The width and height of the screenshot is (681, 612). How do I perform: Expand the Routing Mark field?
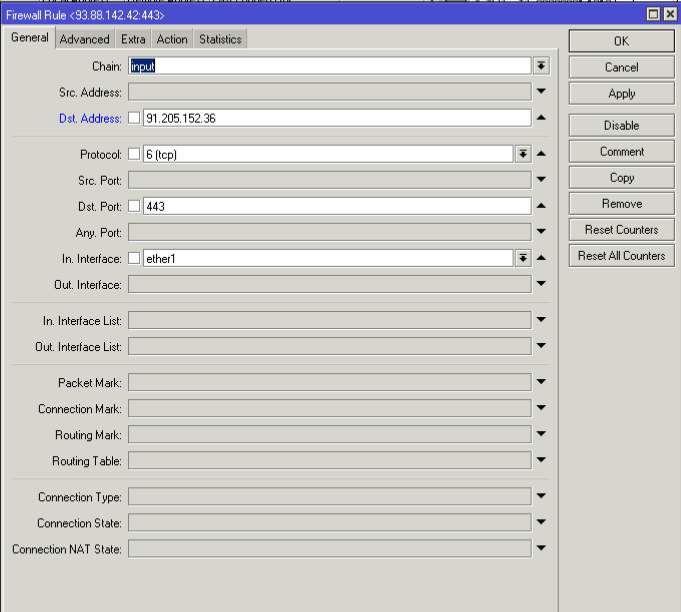pos(541,433)
